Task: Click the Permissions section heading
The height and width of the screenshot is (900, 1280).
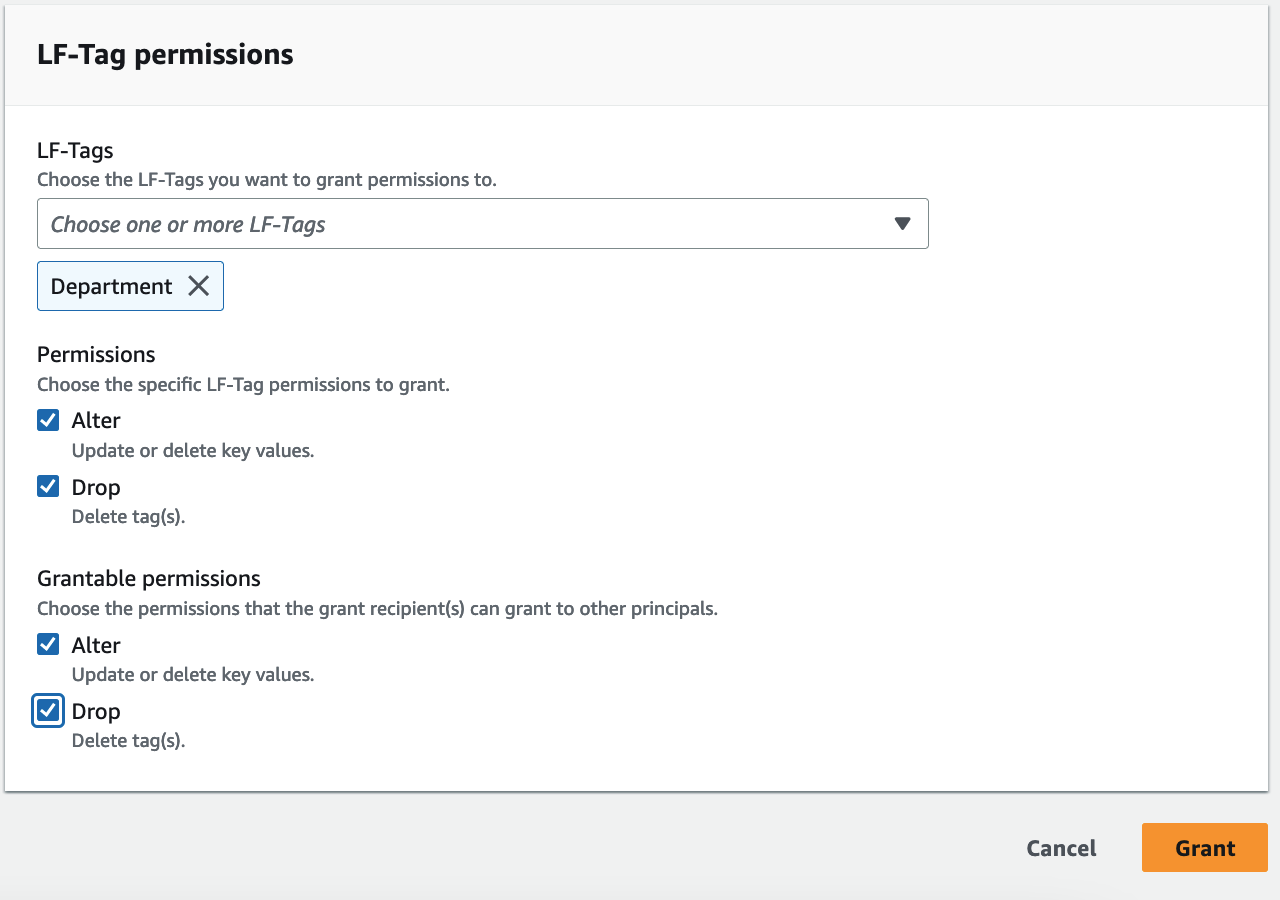Action: (96, 354)
